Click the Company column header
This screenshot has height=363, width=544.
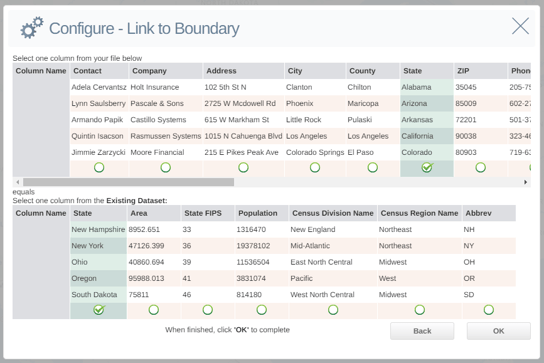pos(166,71)
